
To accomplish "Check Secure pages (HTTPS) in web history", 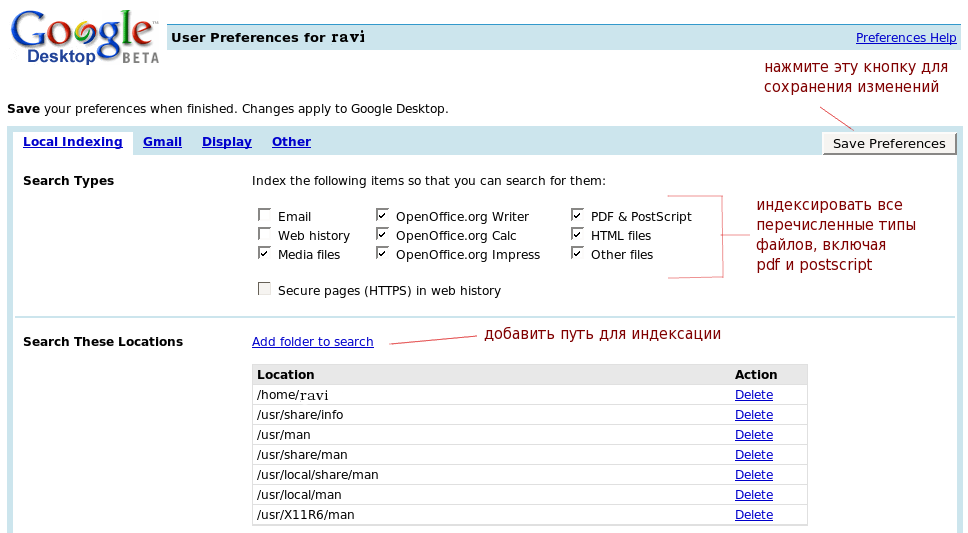I will coord(264,289).
